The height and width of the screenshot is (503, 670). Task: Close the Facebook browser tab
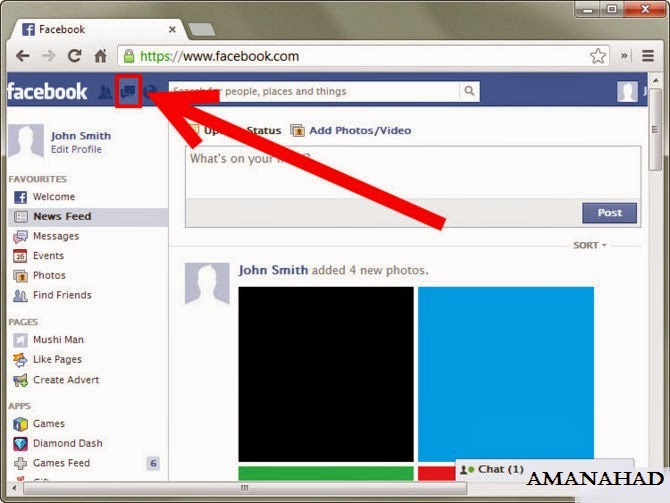click(x=172, y=29)
